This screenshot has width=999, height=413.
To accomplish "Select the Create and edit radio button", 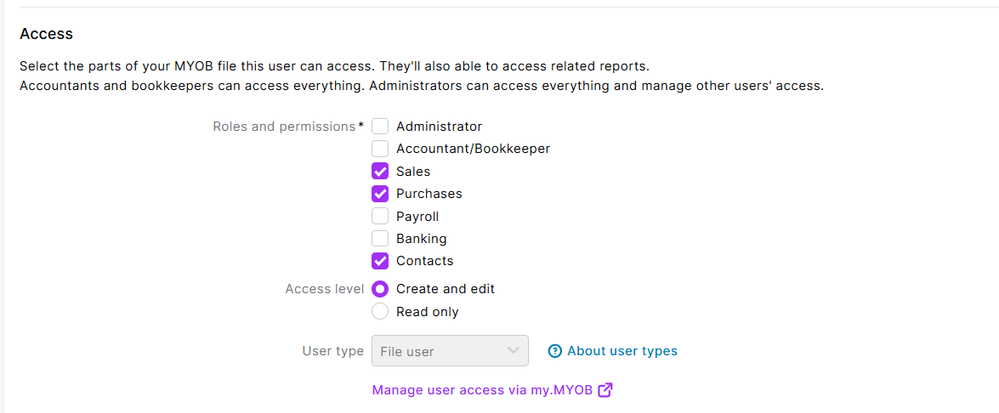I will 380,289.
